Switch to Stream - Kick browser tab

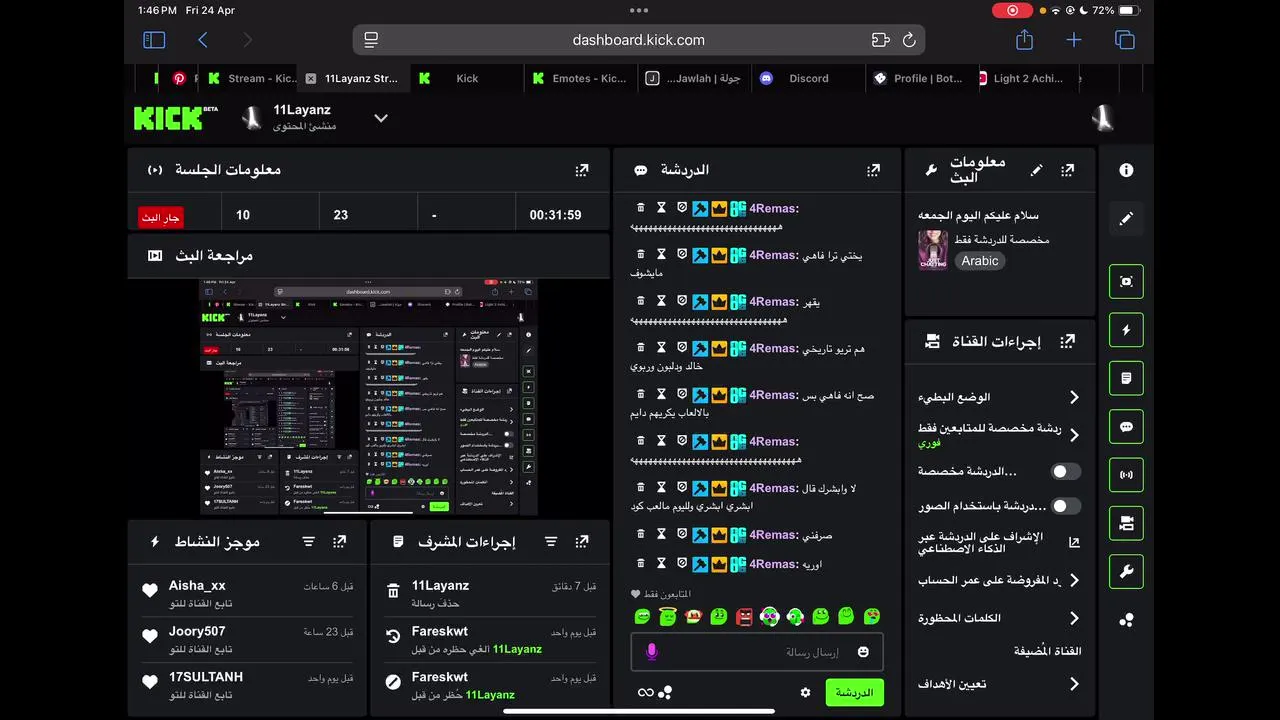[x=252, y=78]
